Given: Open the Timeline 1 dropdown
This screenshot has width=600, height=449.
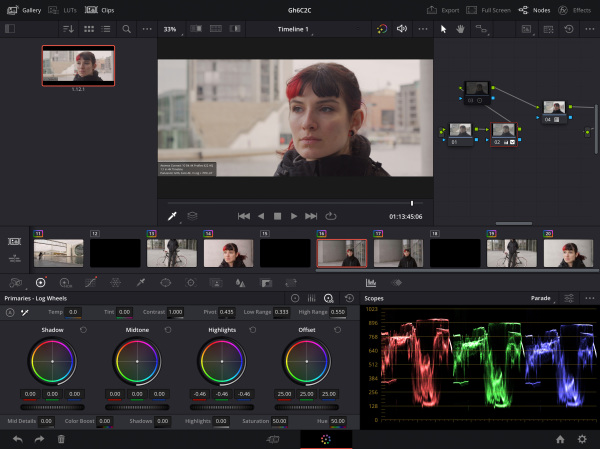Looking at the screenshot, I should 295,29.
